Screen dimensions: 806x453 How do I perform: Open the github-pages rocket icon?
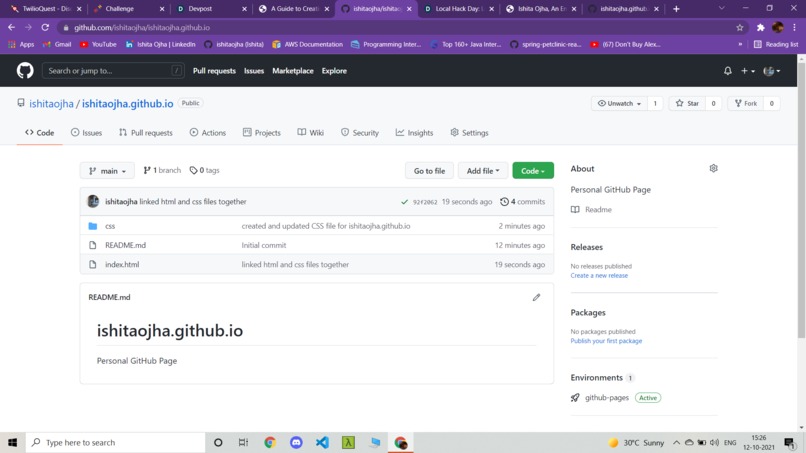coord(575,397)
